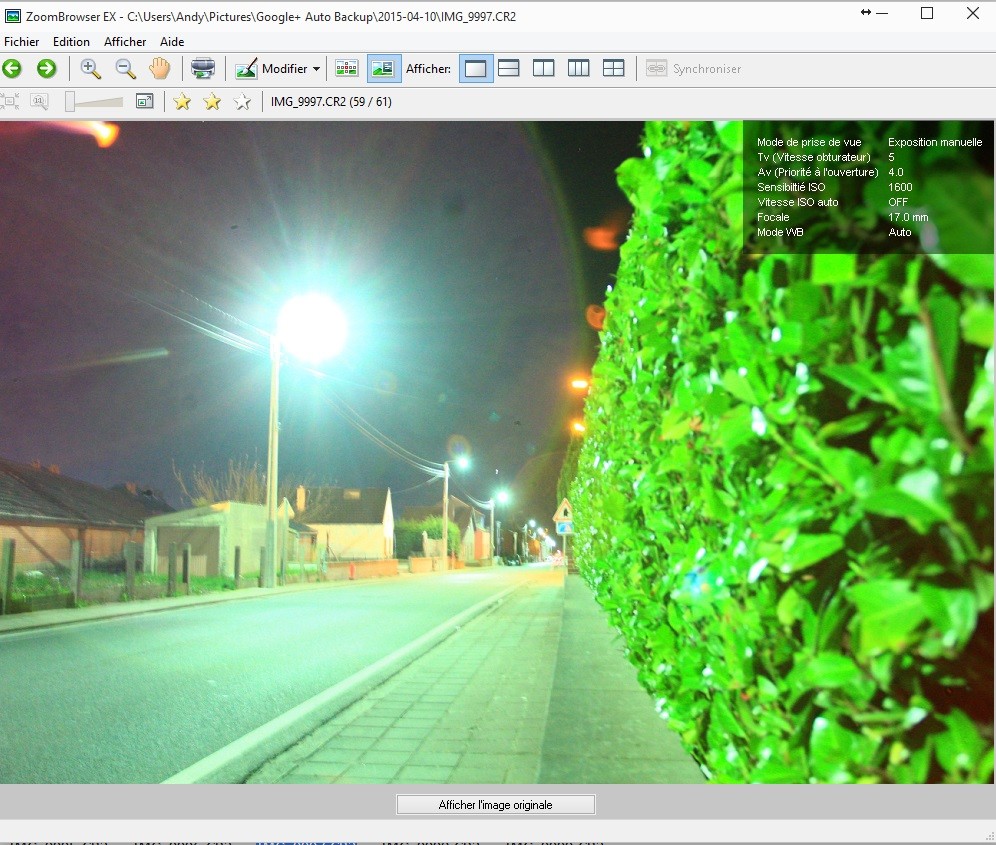996x845 pixels.
Task: Click the 'Exposition manuelle' value in overlay
Action: click(935, 142)
